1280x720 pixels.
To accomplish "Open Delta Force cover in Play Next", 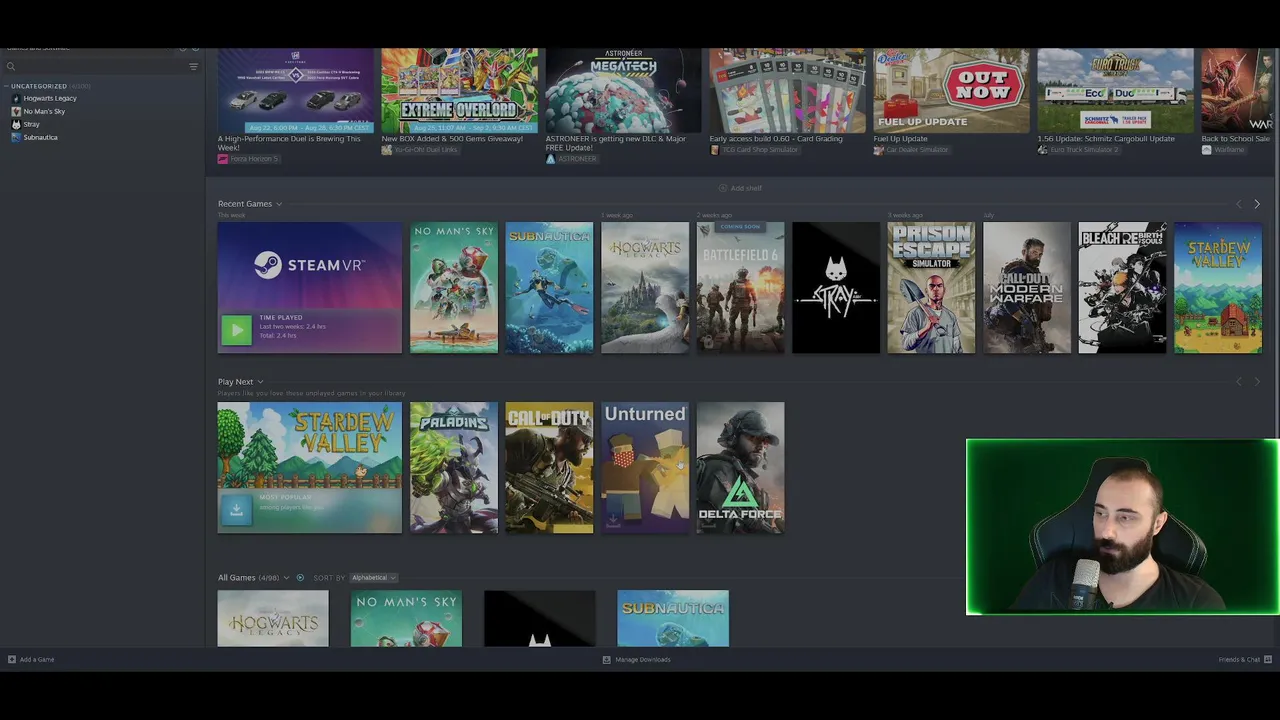I will coord(741,467).
